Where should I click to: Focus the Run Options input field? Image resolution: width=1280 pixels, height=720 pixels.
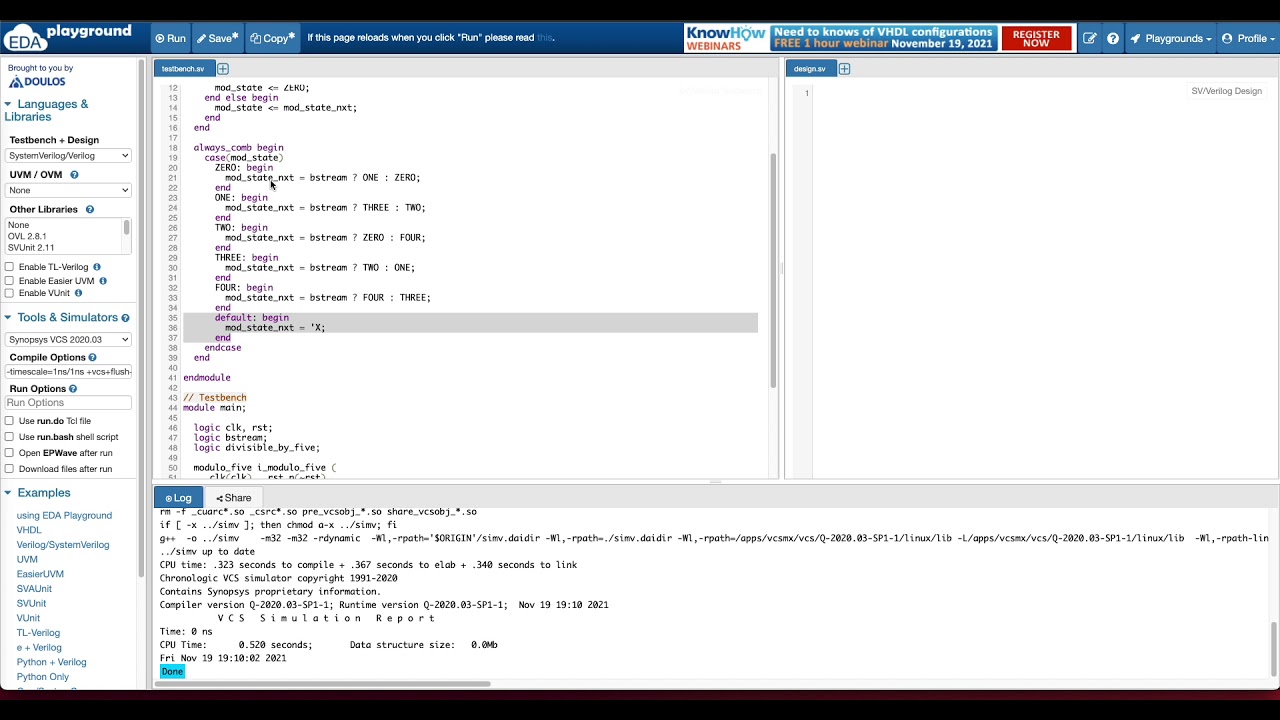[x=68, y=403]
